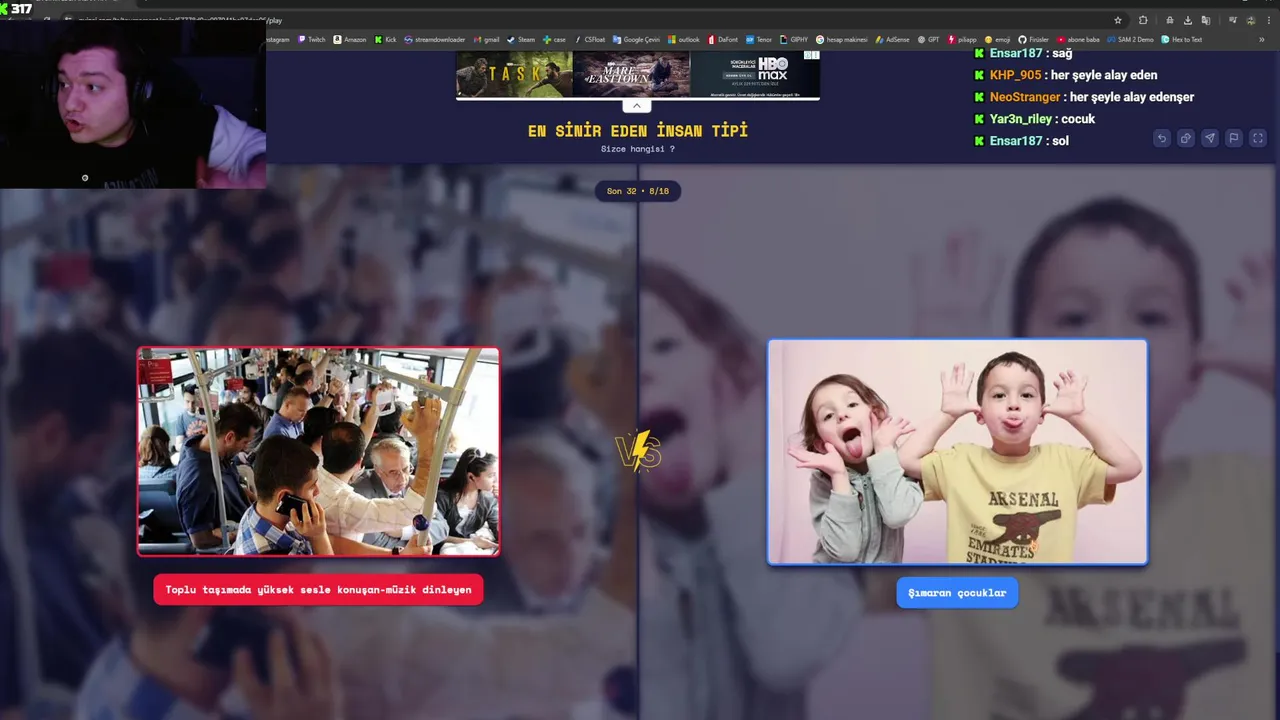Open the piliapp bookmark
This screenshot has width=1280, height=720.
(x=962, y=40)
